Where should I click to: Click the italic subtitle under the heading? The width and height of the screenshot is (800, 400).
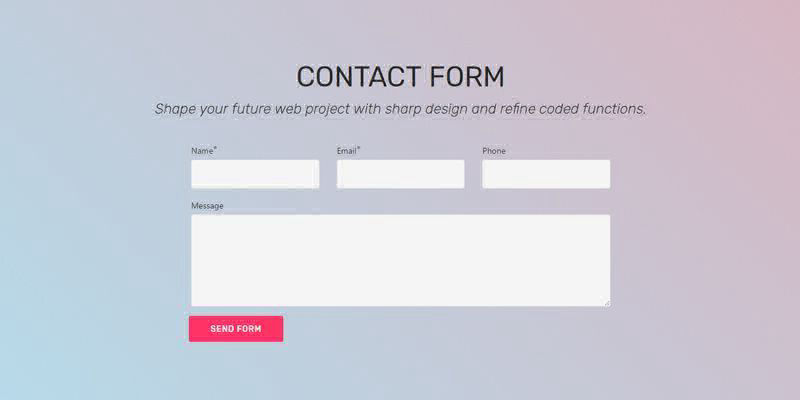[x=401, y=109]
